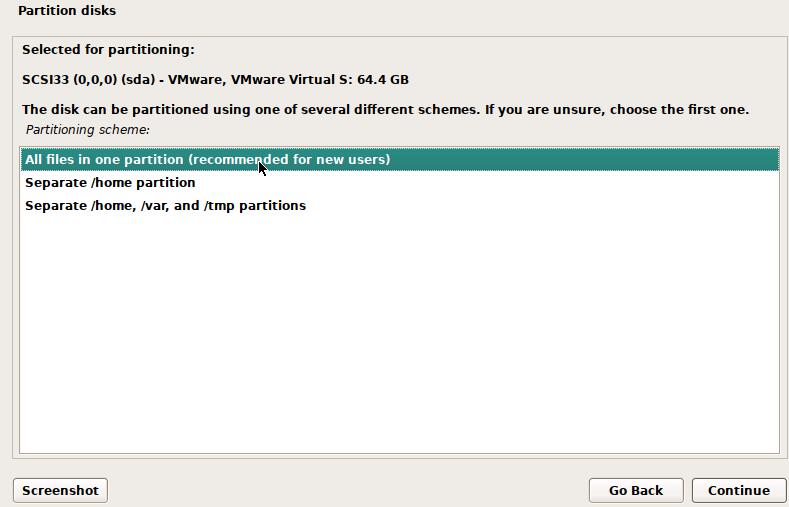
Task: Take a screenshot with Screenshot button
Action: coord(60,490)
